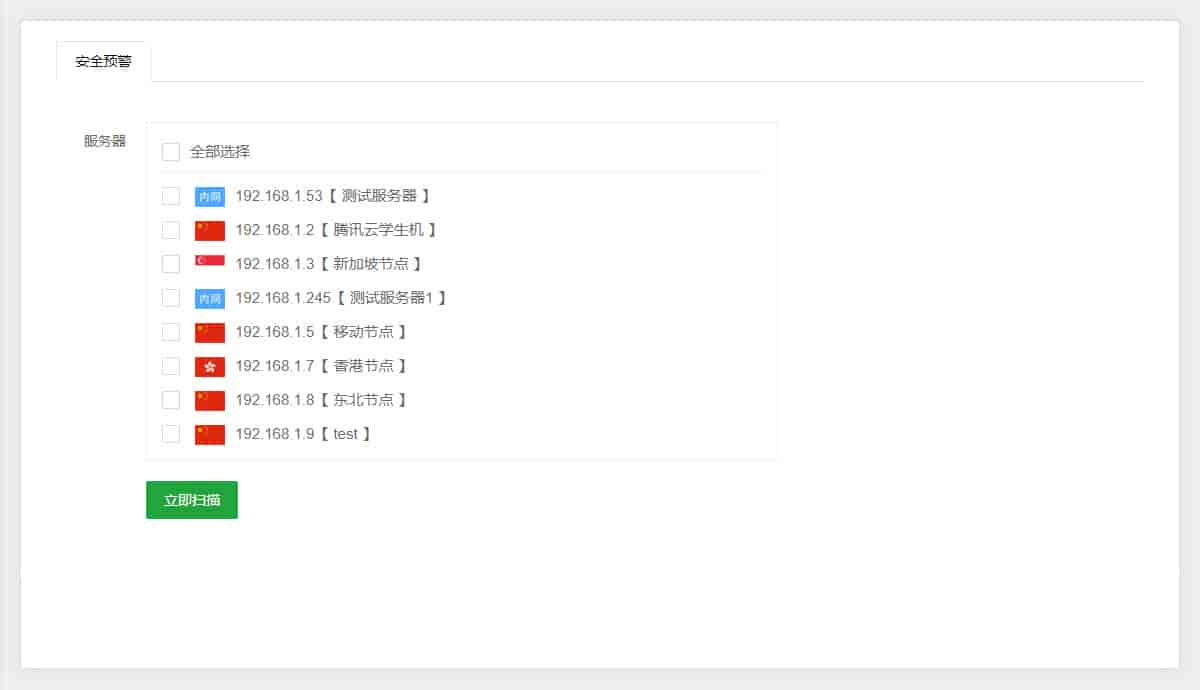The width and height of the screenshot is (1200, 690).
Task: Click the China flag beside test server
Action: [210, 435]
